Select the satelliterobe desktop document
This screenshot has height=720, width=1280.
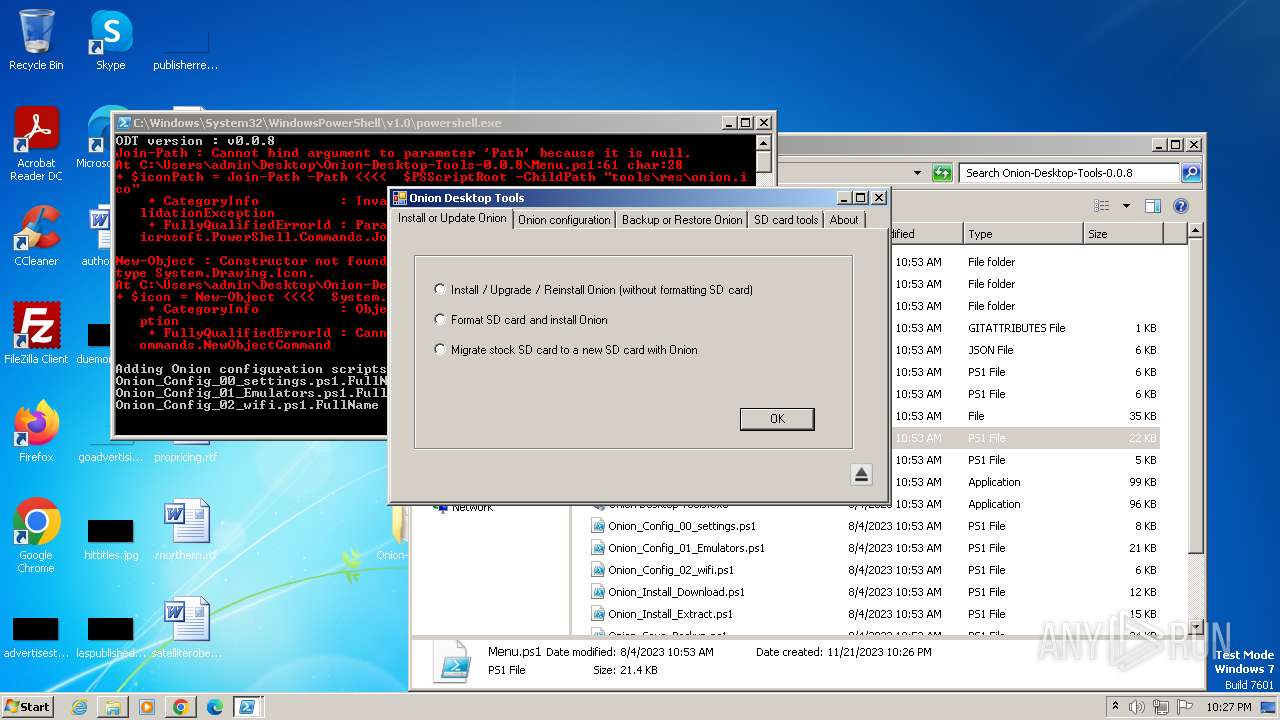186,628
